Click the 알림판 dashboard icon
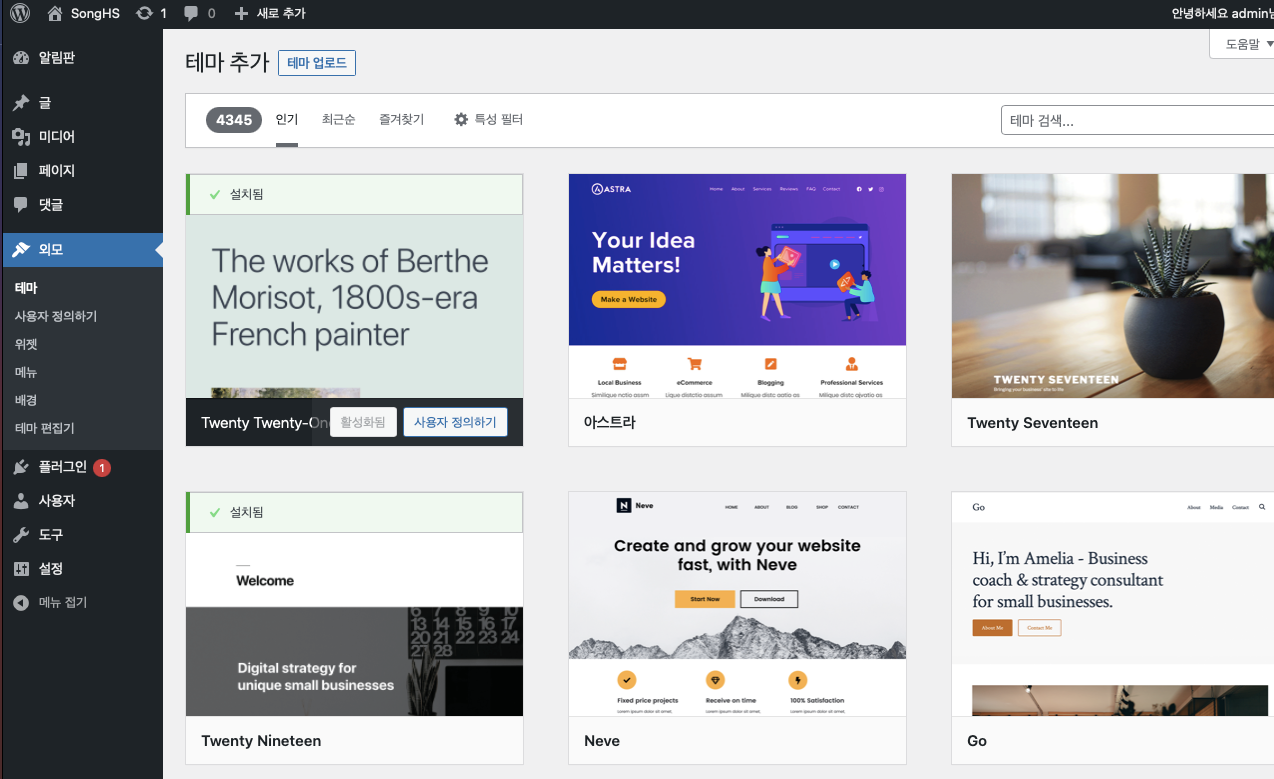This screenshot has height=779, width=1274. click(x=20, y=58)
